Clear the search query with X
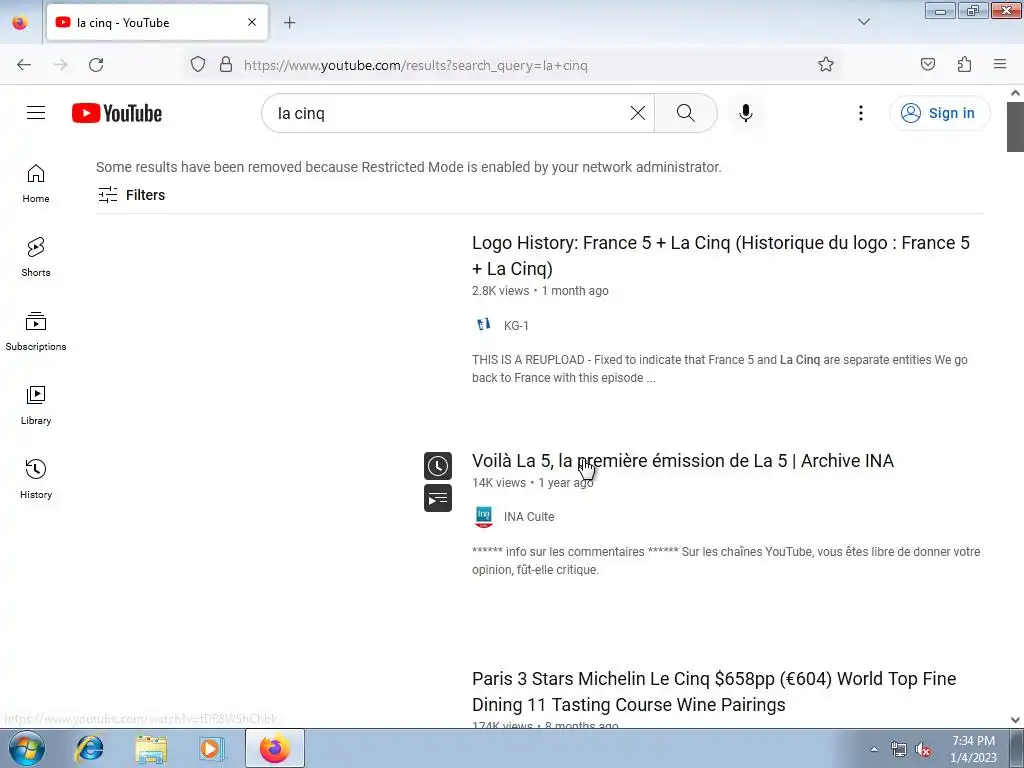 point(637,113)
